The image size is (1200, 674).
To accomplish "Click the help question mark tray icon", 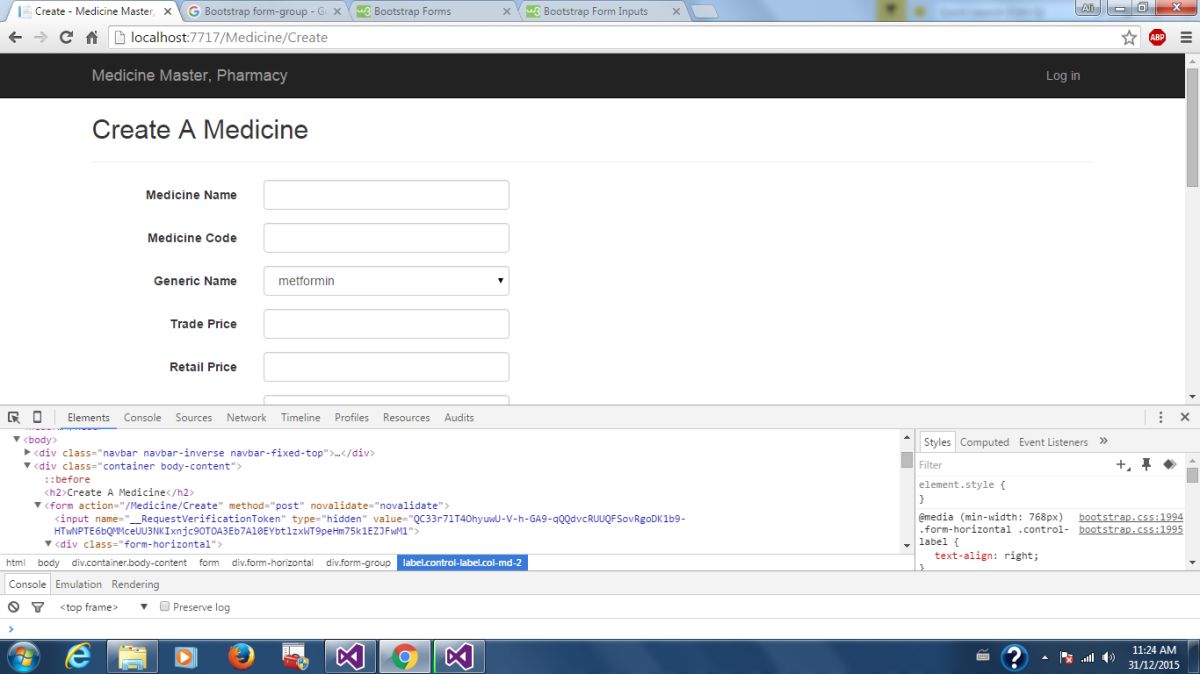I will 1014,657.
